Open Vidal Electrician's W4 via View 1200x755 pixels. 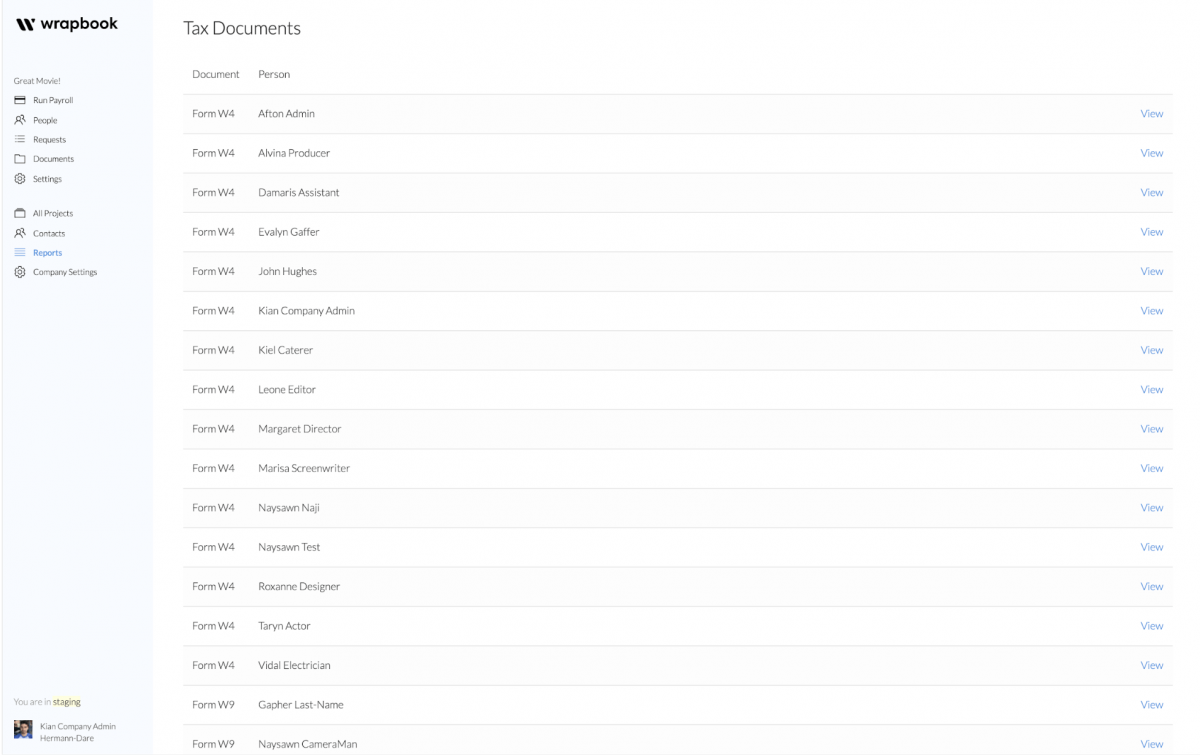(x=1152, y=665)
